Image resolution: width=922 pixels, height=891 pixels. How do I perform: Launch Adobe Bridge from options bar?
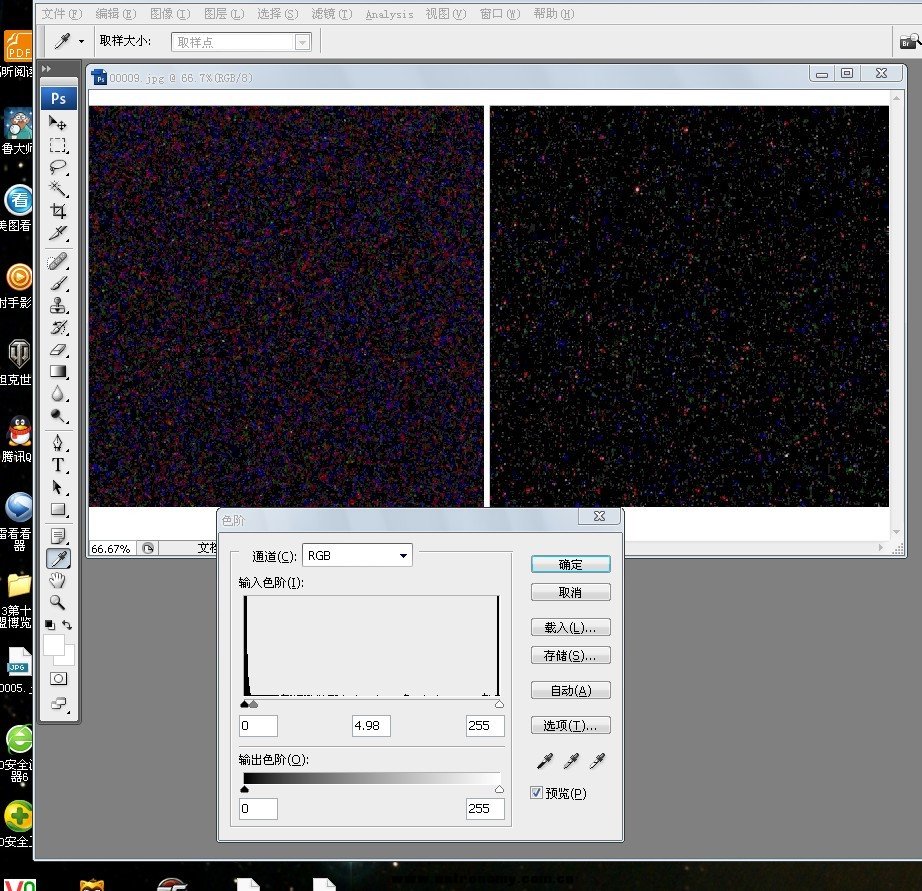pyautogui.click(x=910, y=41)
